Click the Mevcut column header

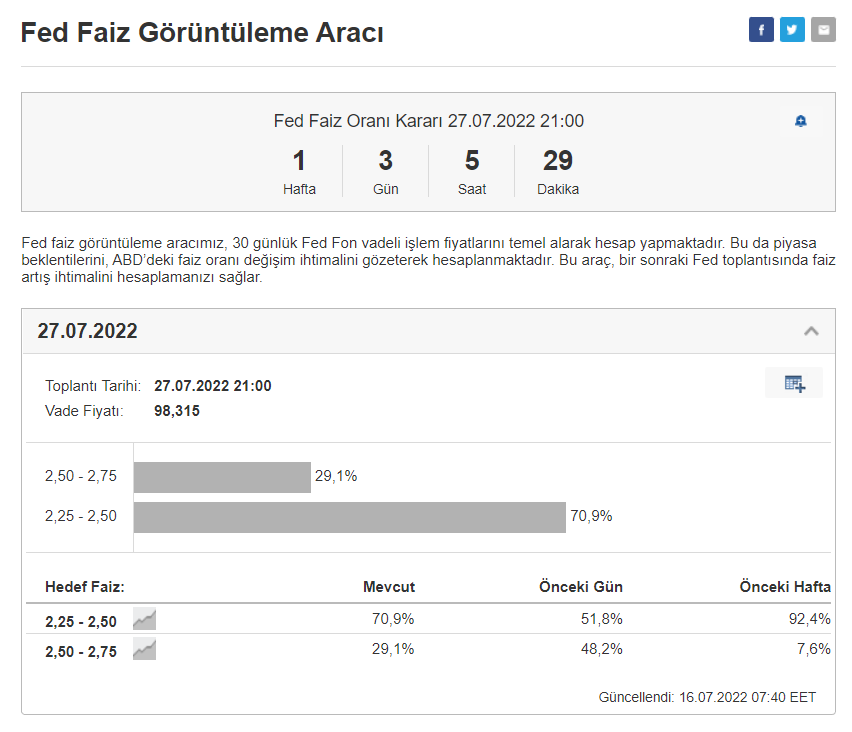388,587
